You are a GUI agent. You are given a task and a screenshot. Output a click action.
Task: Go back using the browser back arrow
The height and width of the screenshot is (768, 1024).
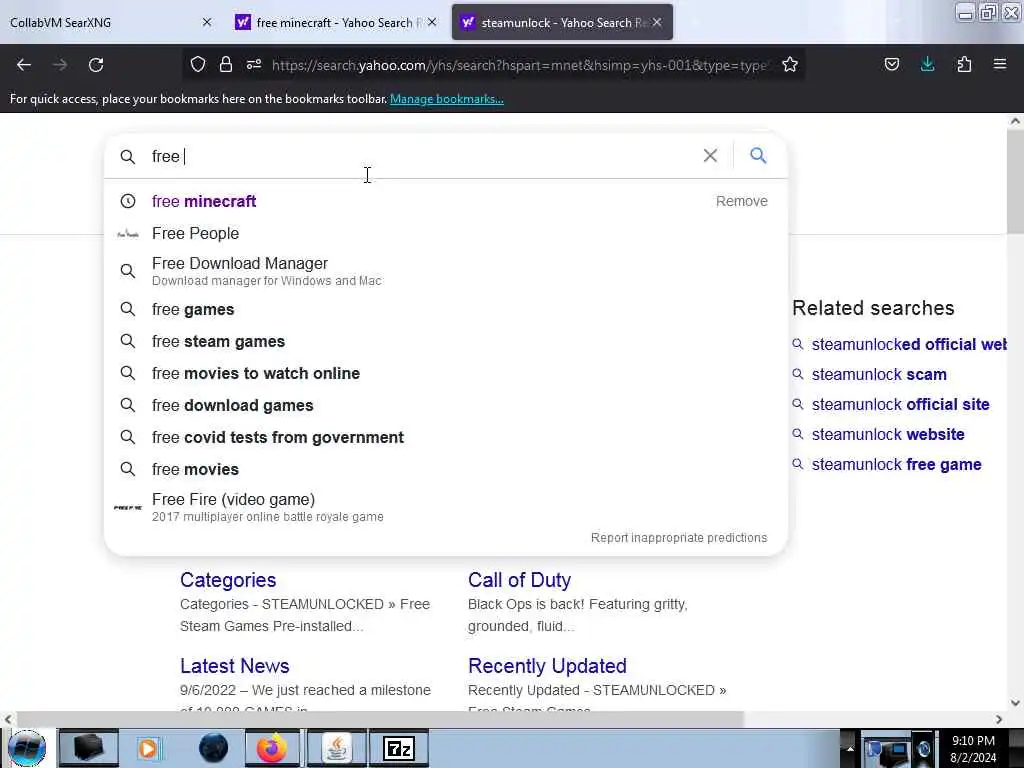(24, 65)
